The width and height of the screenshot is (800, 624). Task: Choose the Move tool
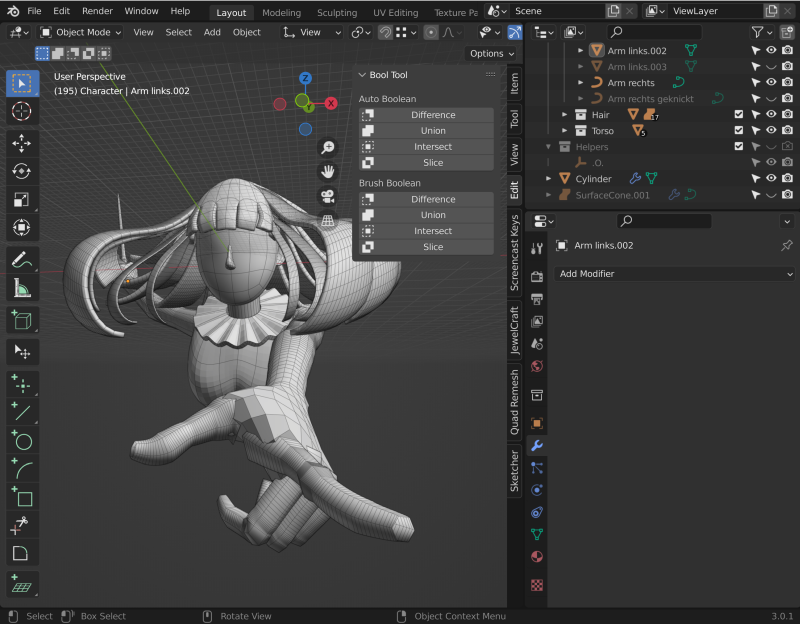point(22,143)
